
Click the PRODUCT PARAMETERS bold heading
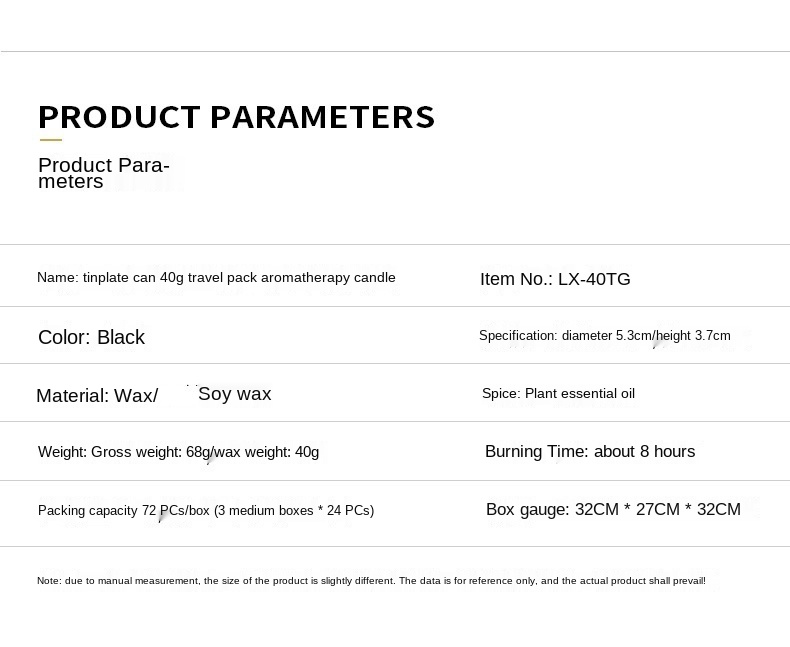(x=236, y=117)
